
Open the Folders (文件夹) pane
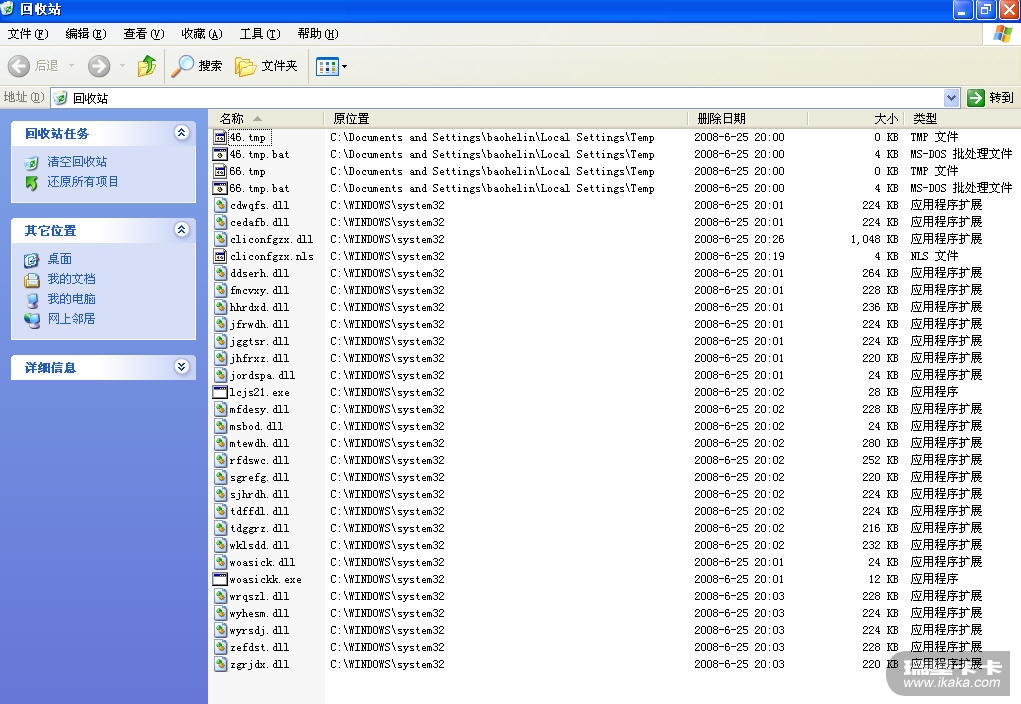(x=266, y=66)
